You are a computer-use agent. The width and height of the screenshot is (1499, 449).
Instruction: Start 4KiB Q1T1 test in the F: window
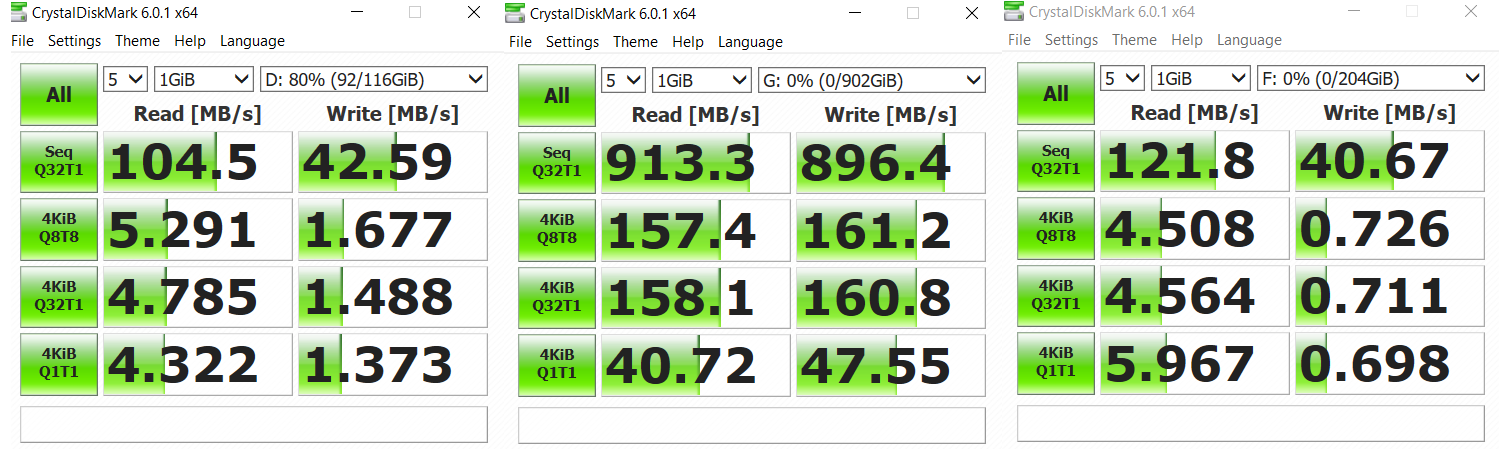1056,363
